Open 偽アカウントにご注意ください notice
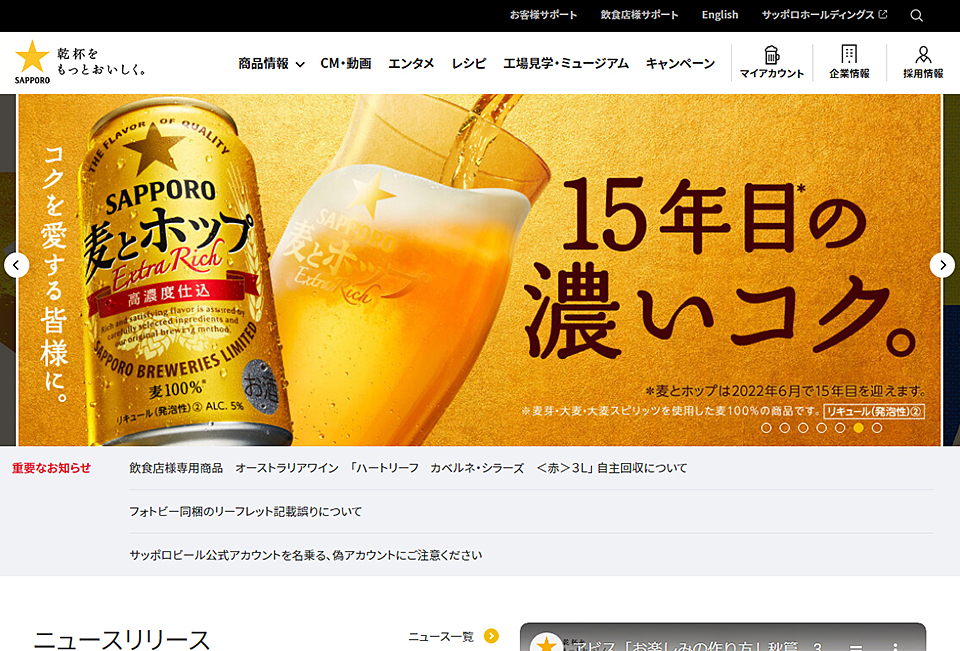The image size is (960, 651). coord(306,555)
